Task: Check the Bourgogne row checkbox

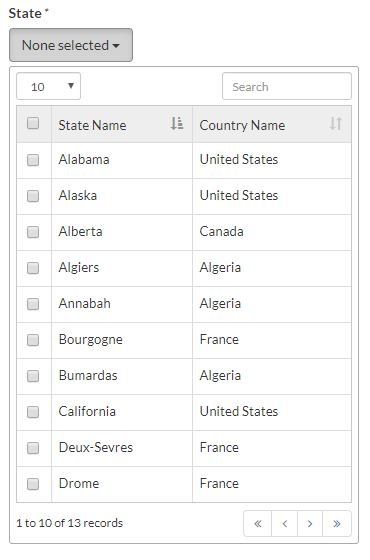Action: (x=33, y=340)
